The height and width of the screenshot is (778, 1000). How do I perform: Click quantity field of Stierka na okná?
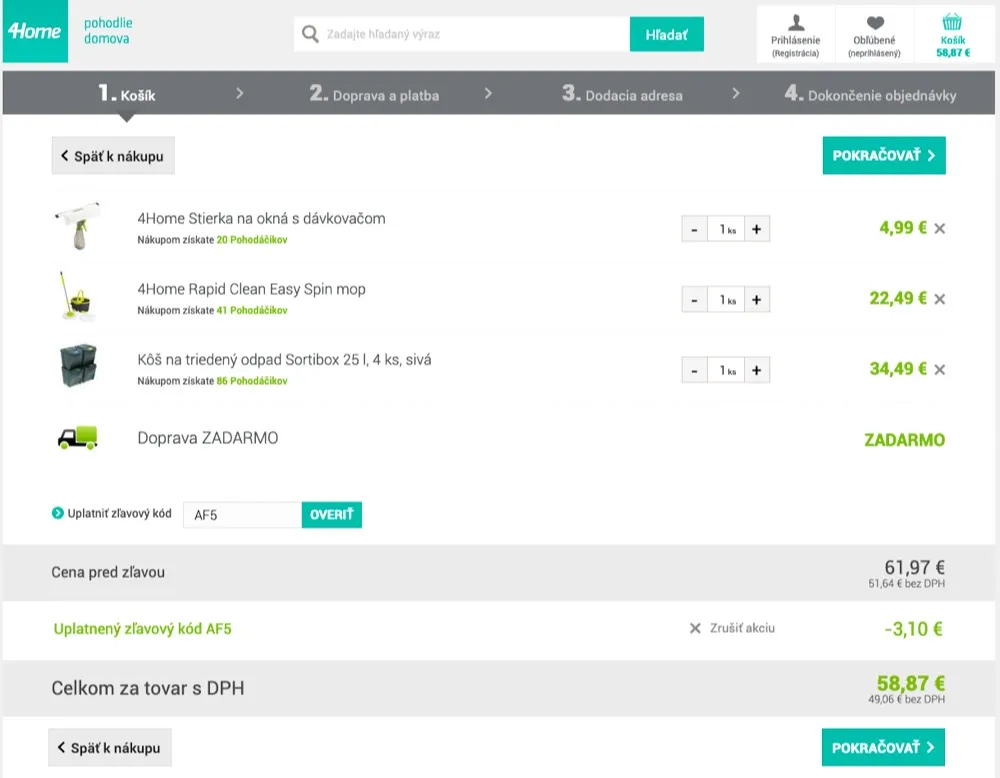click(726, 230)
